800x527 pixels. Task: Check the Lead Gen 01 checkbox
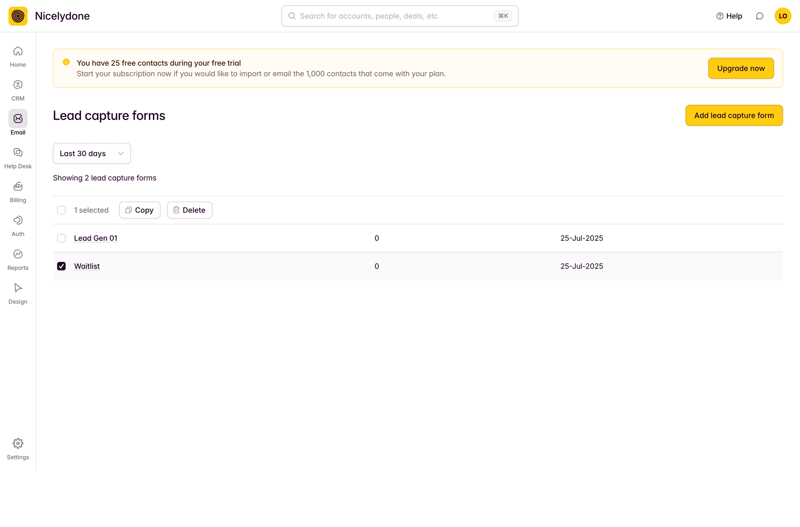[x=61, y=238]
